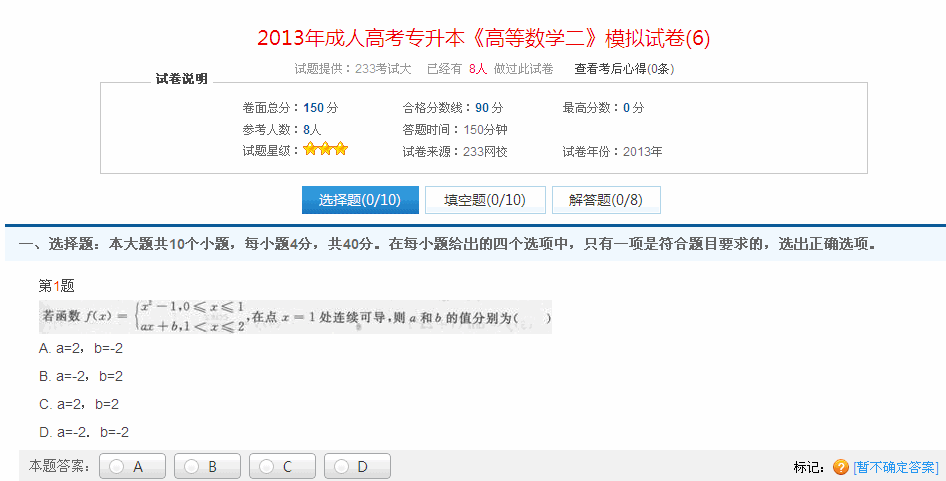
Task: Click option text D. a=-2, b=-2
Action: (x=84, y=432)
